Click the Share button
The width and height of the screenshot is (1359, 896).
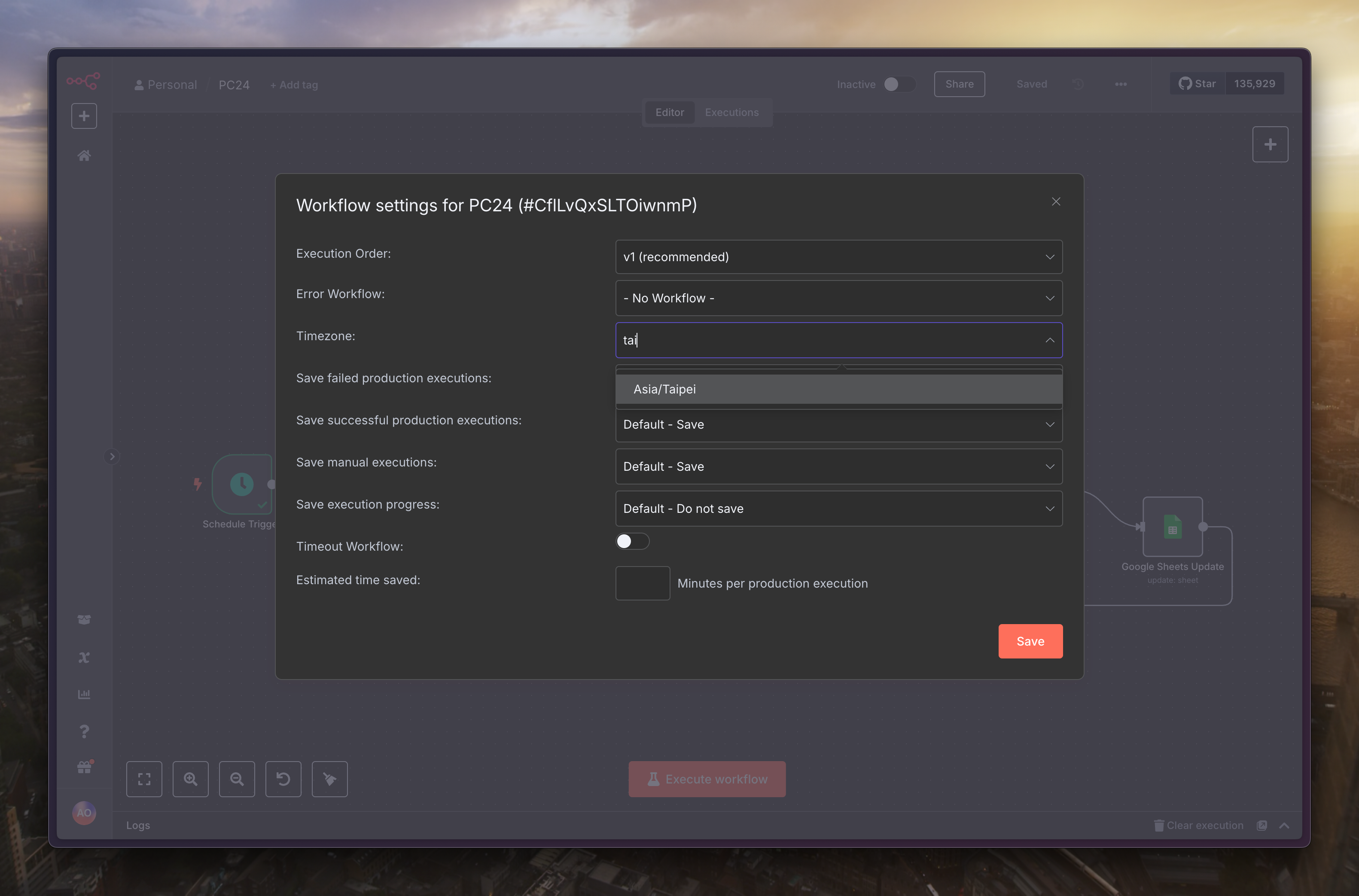959,84
